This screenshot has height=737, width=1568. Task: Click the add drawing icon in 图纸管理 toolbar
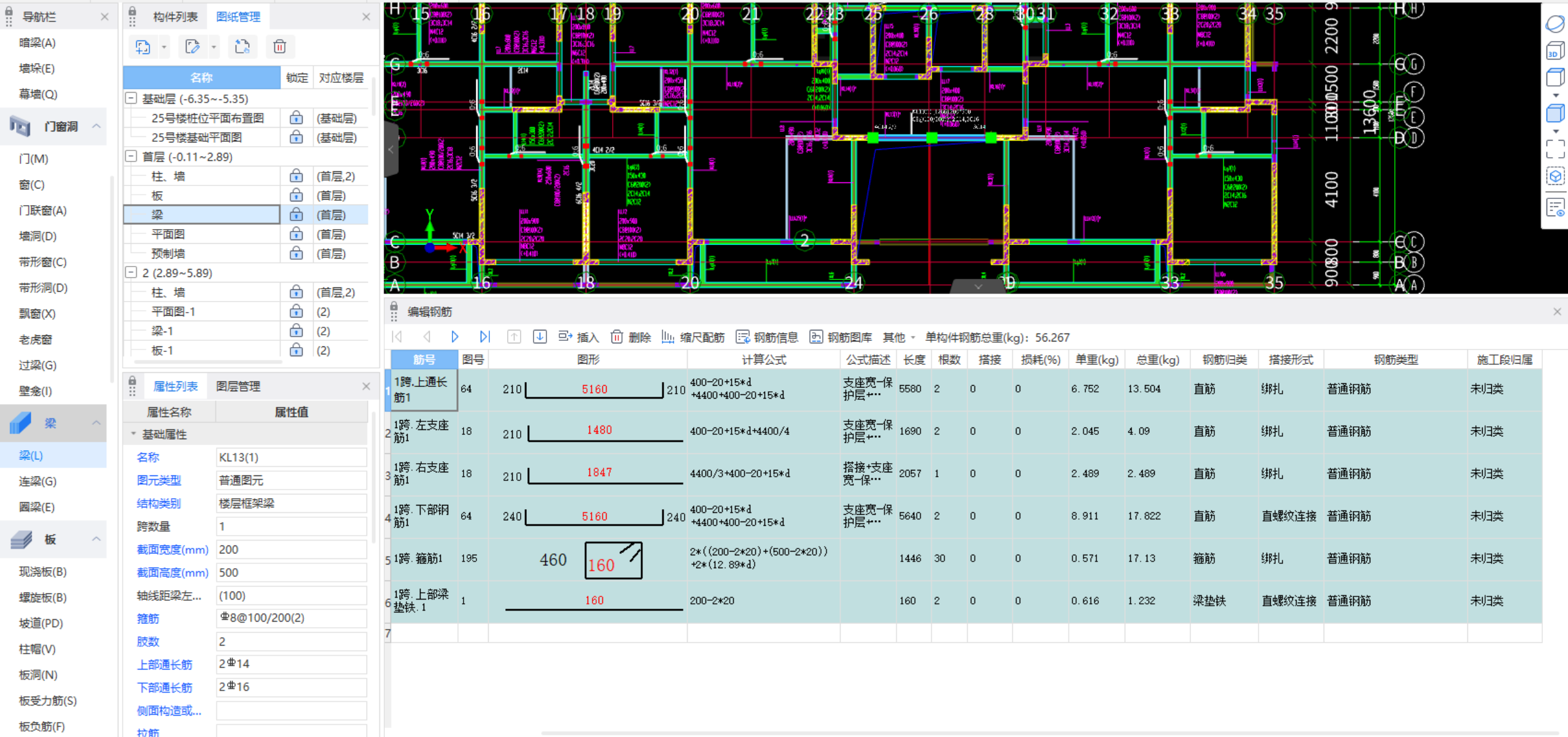point(143,47)
